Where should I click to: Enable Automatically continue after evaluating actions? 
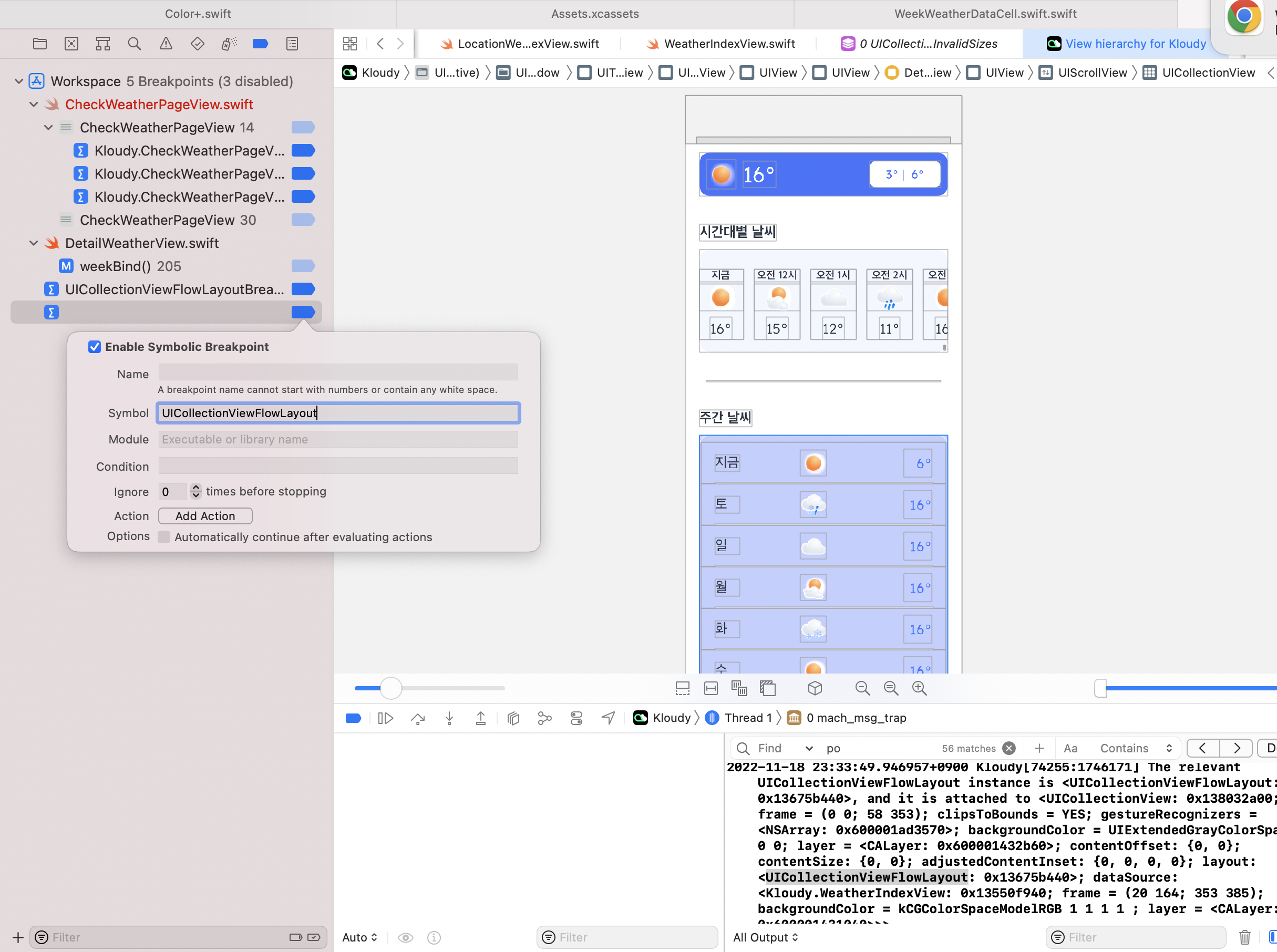tap(164, 537)
